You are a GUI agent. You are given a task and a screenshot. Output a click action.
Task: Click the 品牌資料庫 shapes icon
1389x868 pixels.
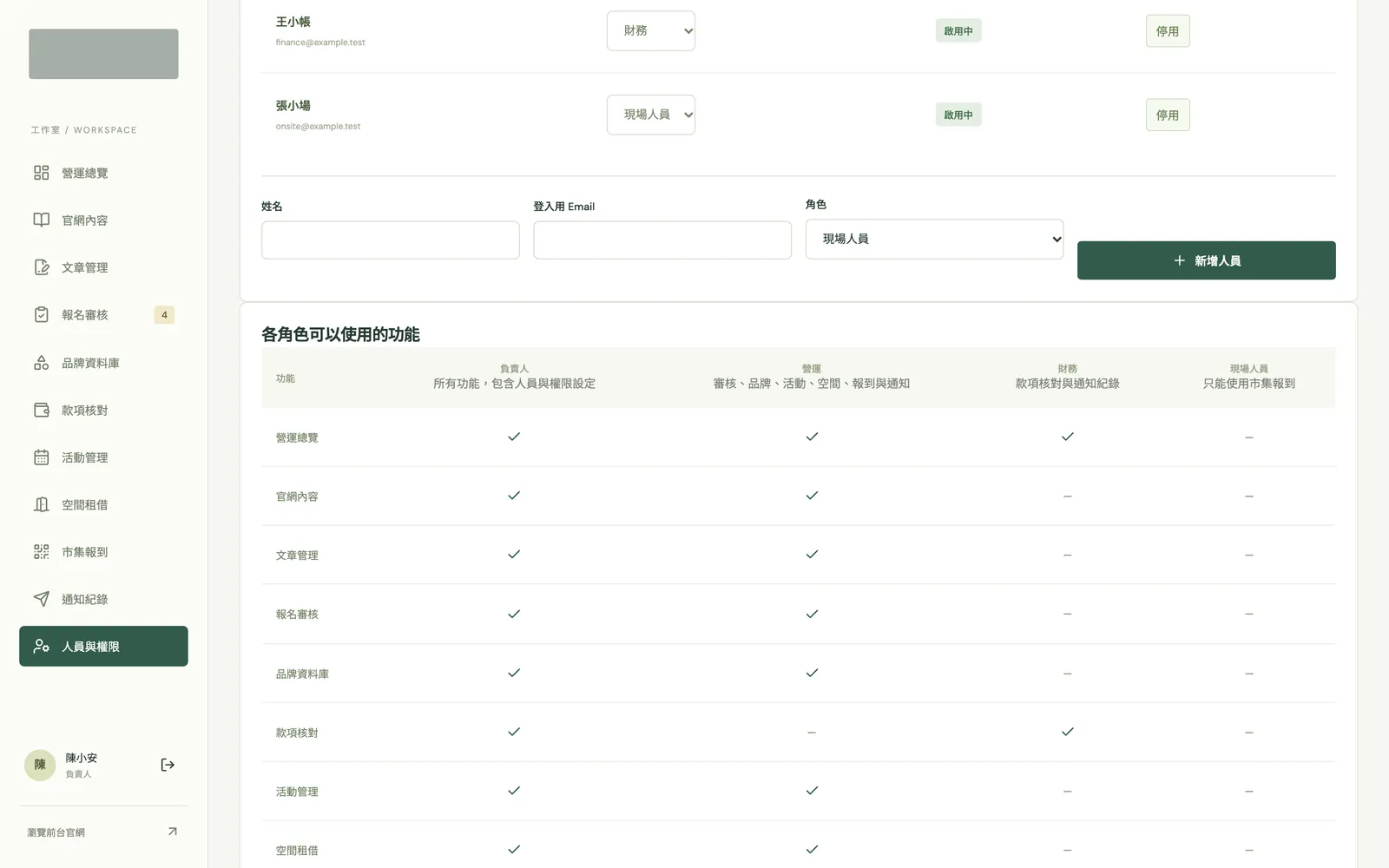tap(41, 363)
